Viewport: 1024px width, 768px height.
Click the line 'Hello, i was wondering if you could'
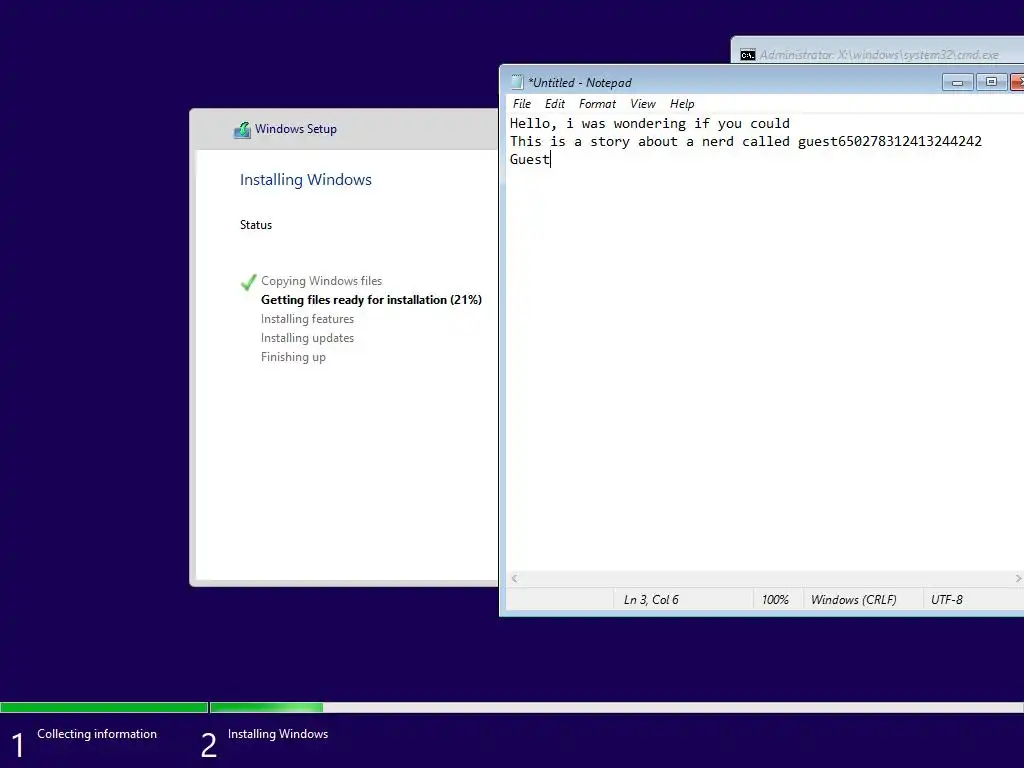(x=650, y=123)
